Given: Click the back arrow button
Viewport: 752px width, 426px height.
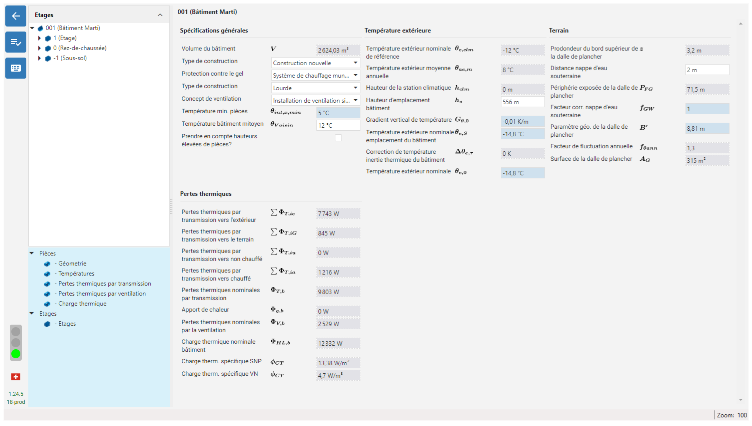Looking at the screenshot, I should tap(15, 16).
